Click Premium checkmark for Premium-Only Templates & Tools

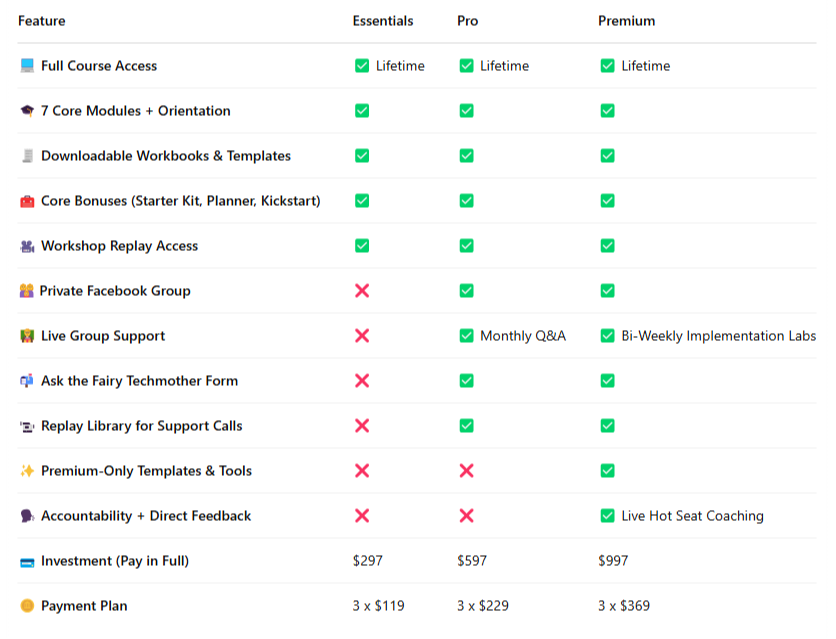tap(607, 471)
